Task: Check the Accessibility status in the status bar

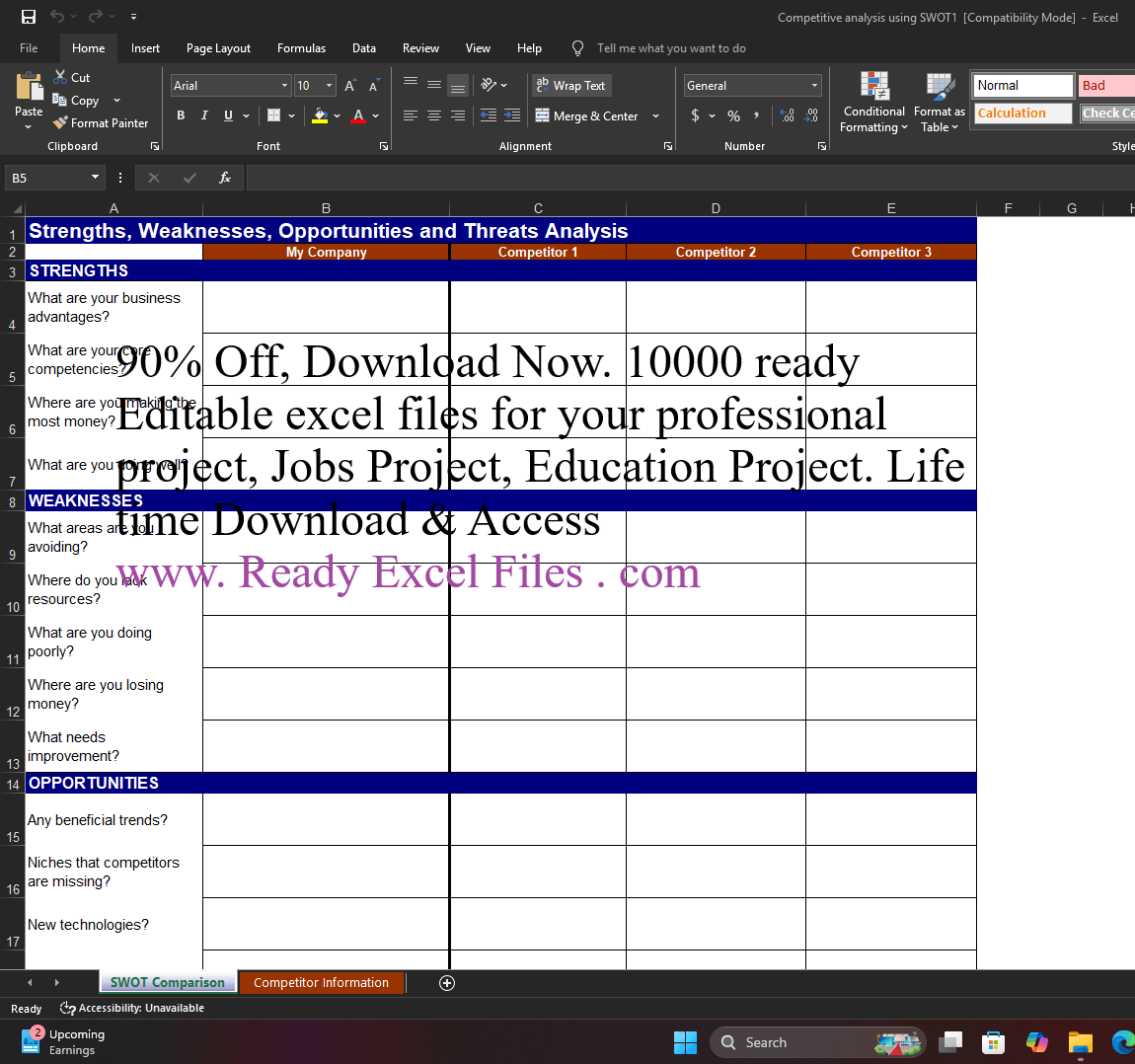Action: (131, 1009)
